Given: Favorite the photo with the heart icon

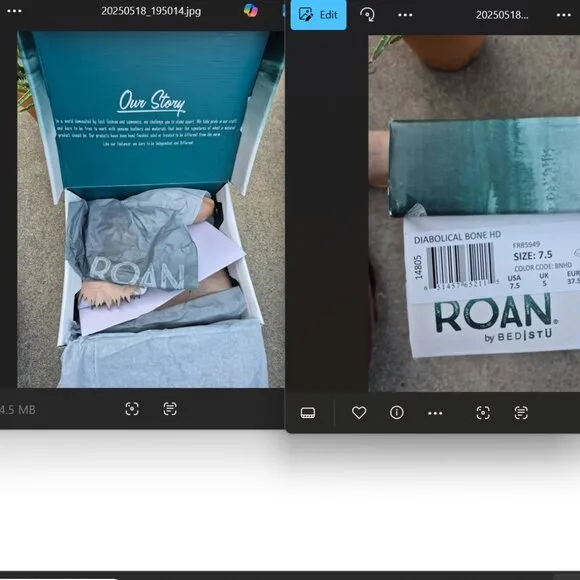Looking at the screenshot, I should pos(359,413).
